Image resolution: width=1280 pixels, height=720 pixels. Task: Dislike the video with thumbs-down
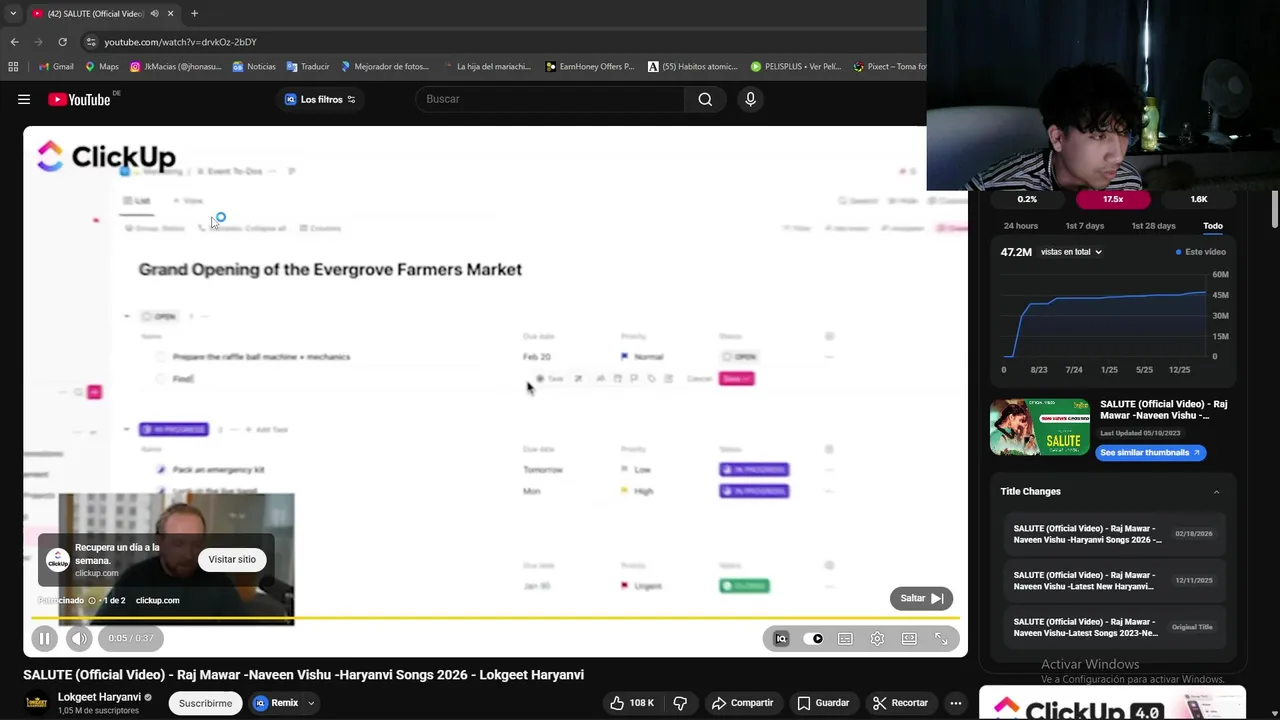click(680, 703)
